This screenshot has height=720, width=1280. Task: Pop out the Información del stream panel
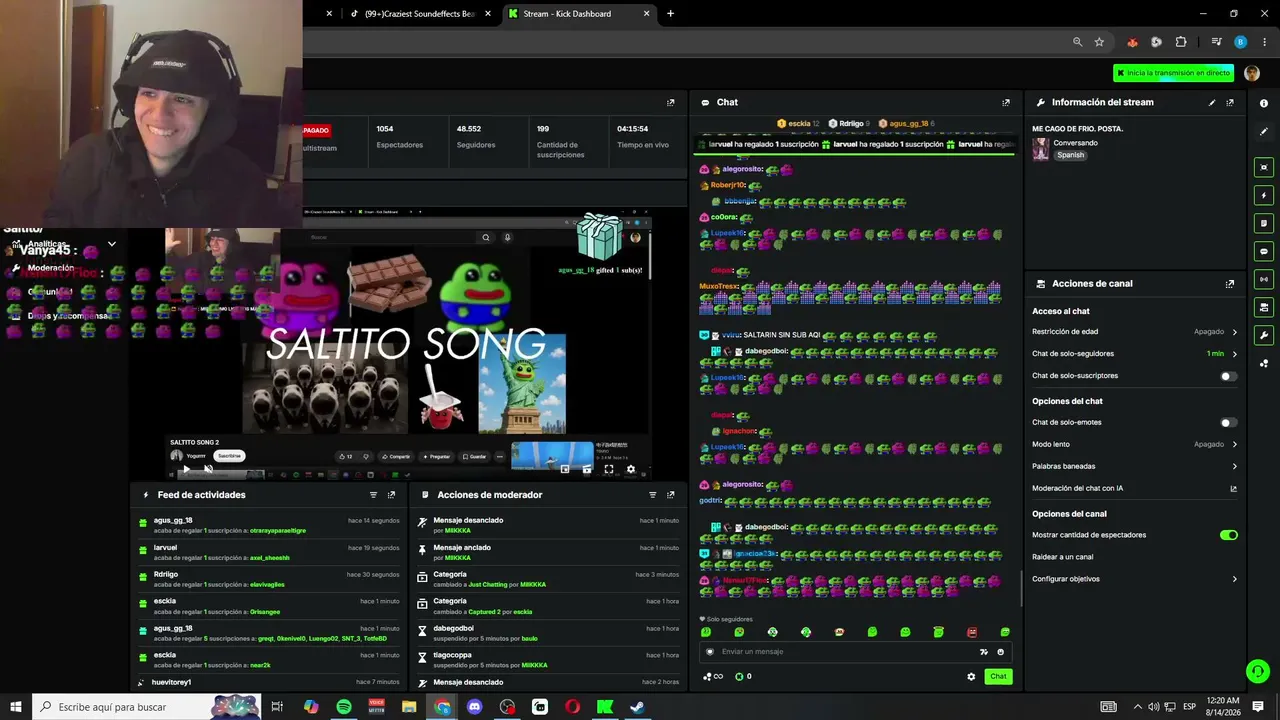click(x=1230, y=102)
